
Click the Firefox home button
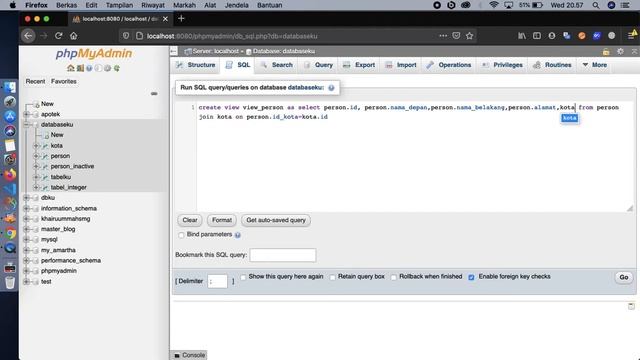[73, 36]
